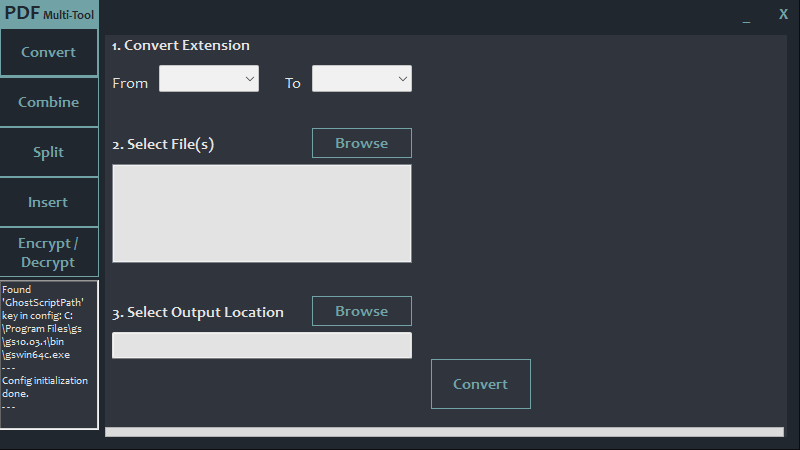Browse for files to select
This screenshot has width=800, height=450.
[362, 143]
